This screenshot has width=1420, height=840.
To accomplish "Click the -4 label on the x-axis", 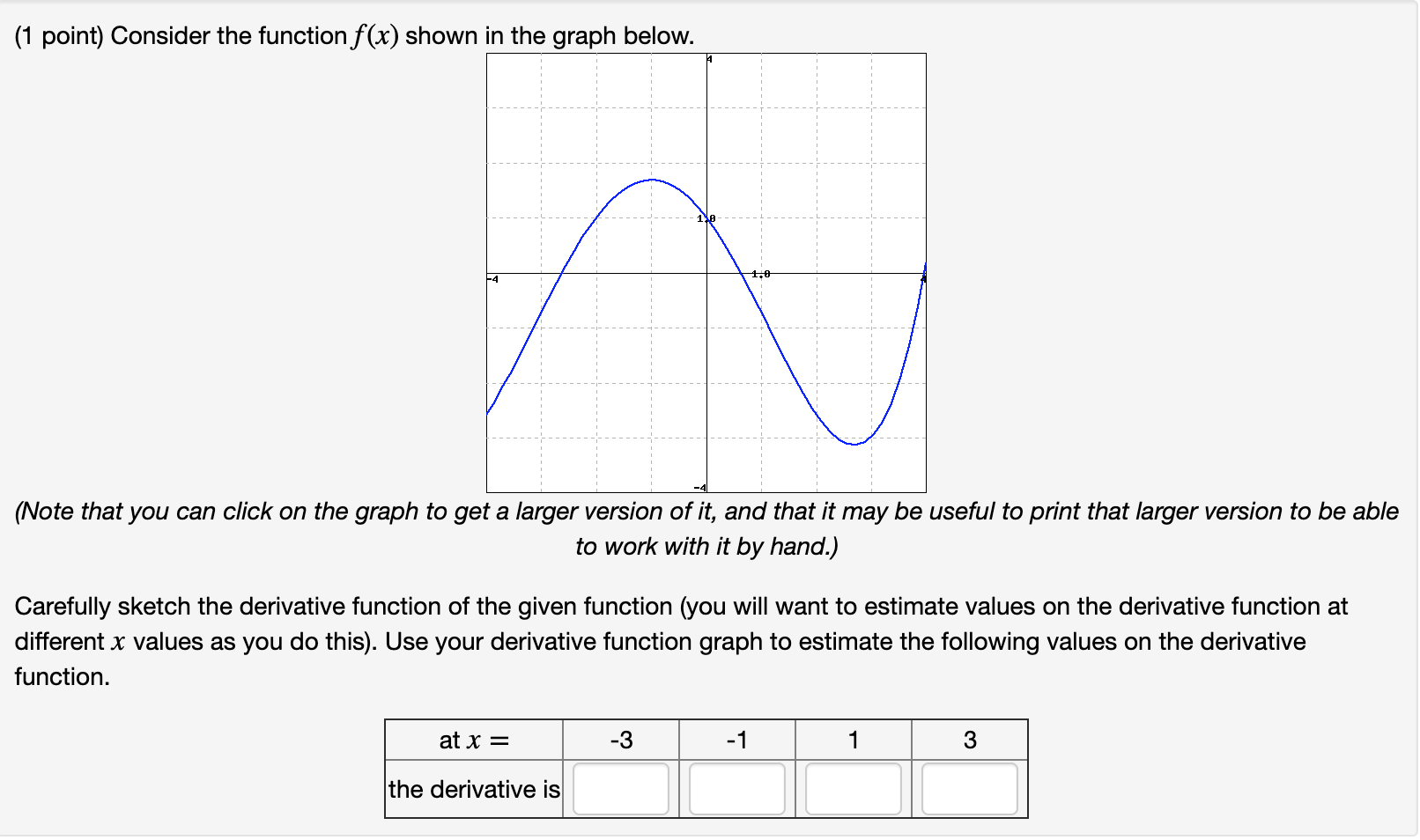I will click(x=492, y=279).
